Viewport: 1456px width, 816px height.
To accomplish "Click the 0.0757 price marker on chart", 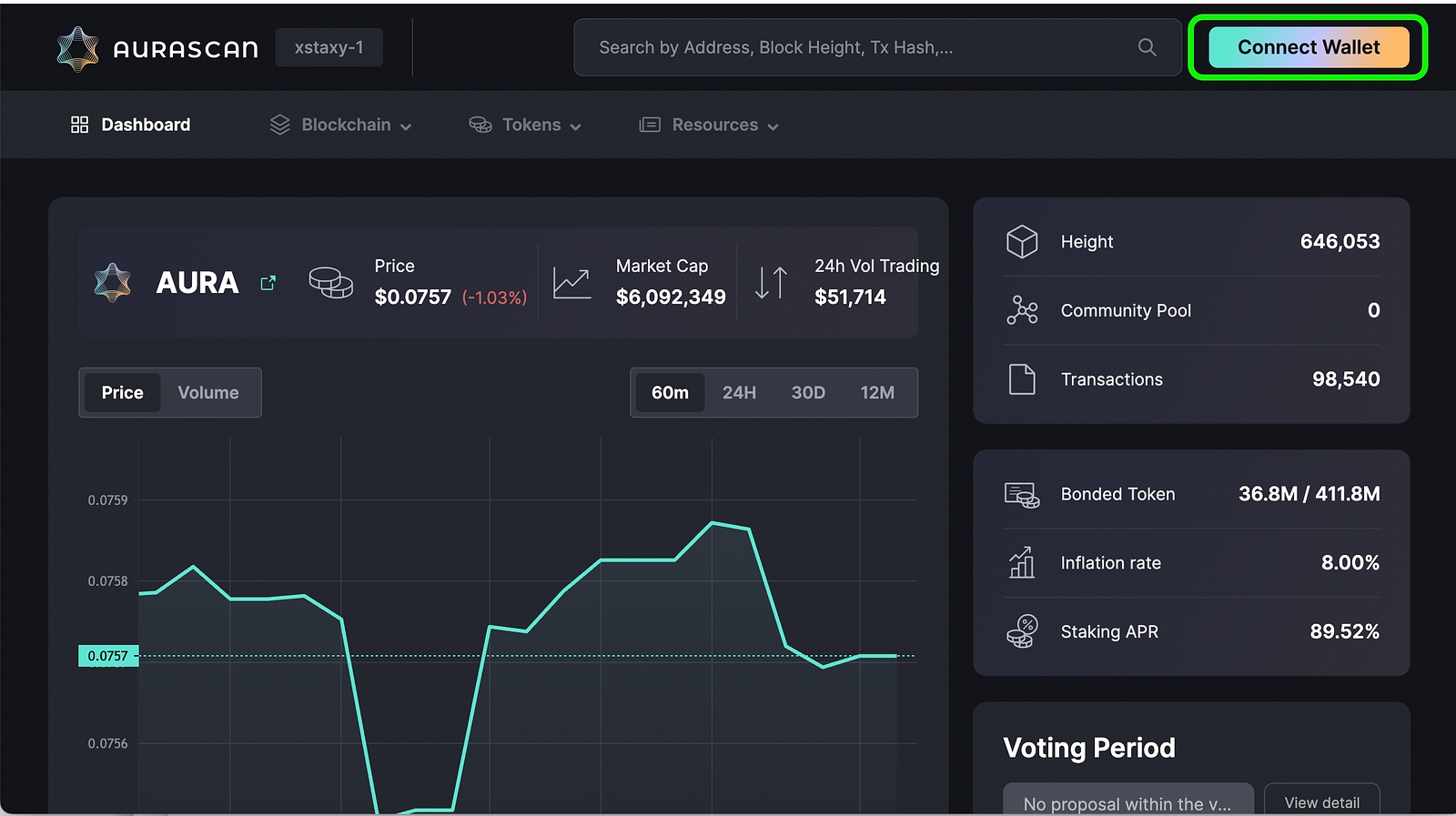I will 108,656.
